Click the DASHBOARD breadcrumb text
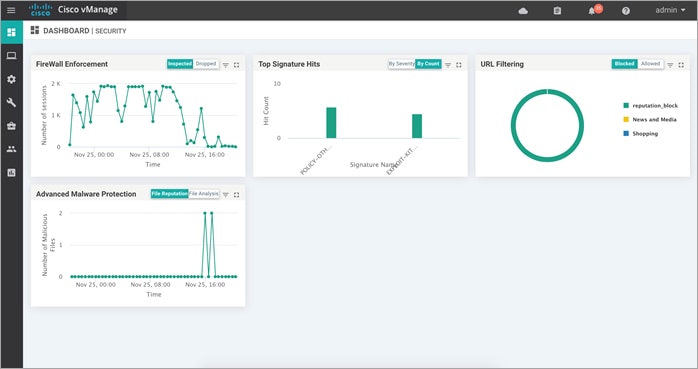The image size is (698, 369). click(66, 31)
